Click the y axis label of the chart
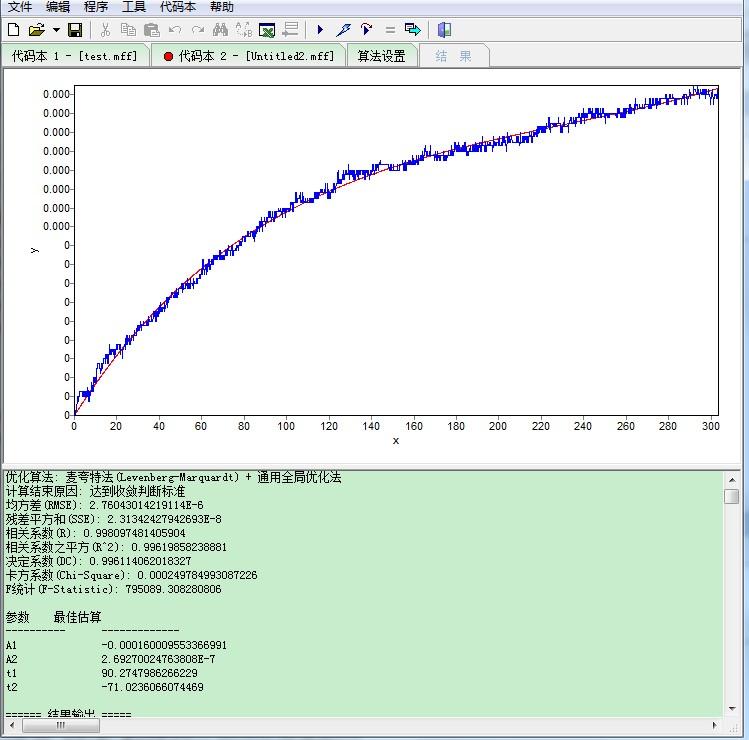749x740 pixels. pyautogui.click(x=34, y=250)
